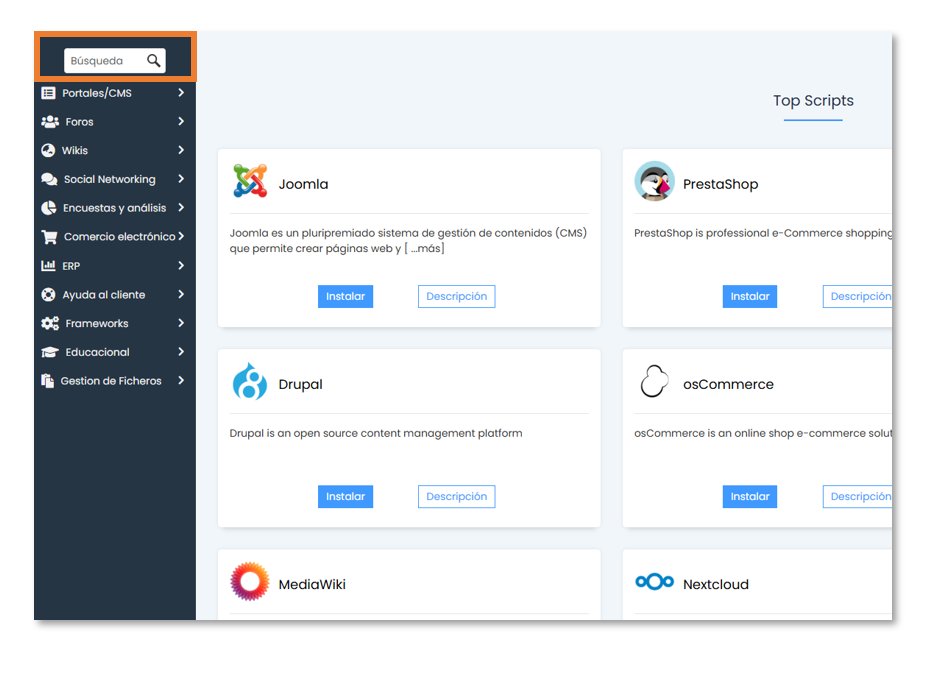Click the osCommerce card title

click(728, 384)
